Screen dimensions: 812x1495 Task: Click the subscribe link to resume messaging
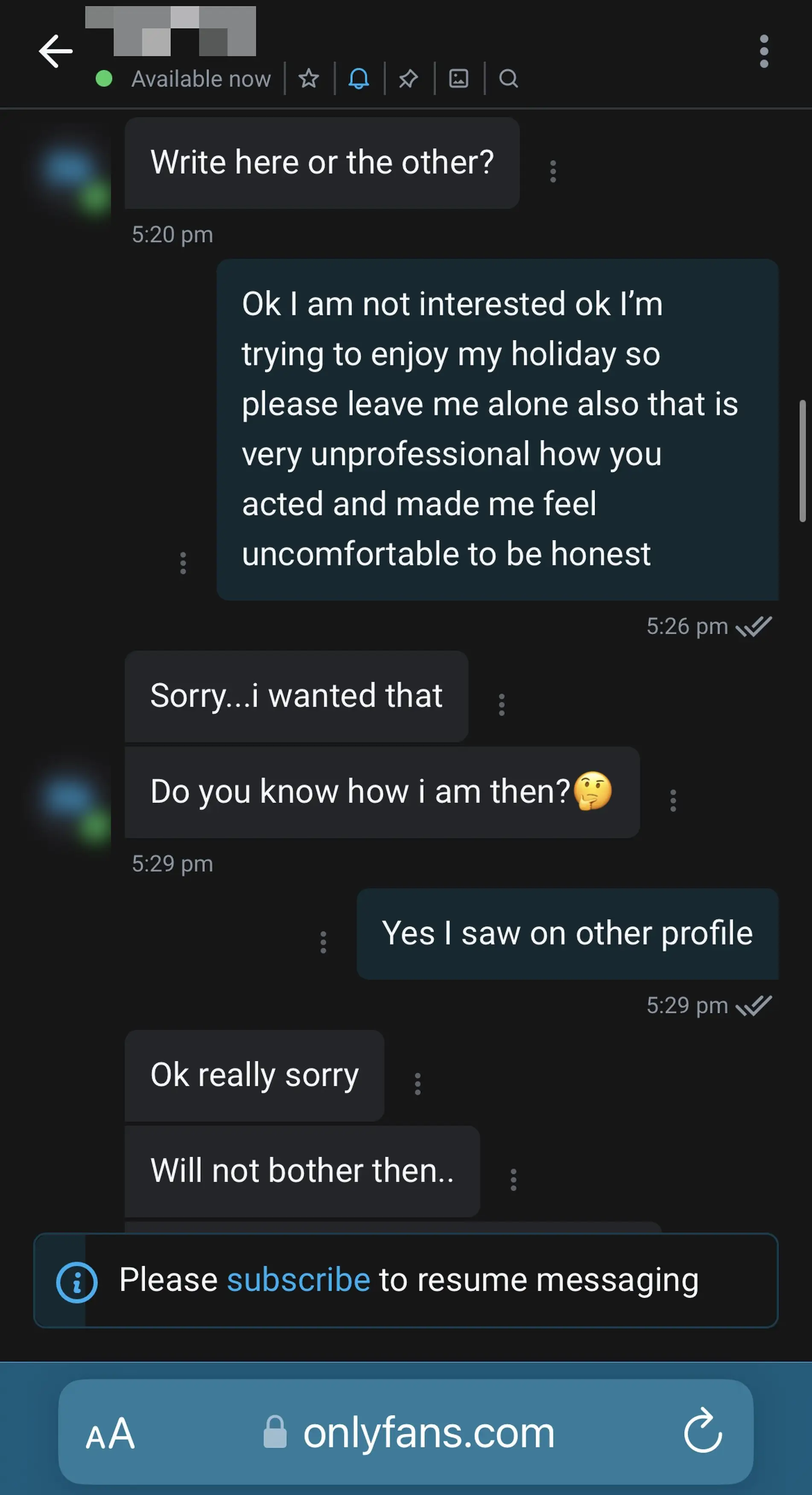[298, 1279]
